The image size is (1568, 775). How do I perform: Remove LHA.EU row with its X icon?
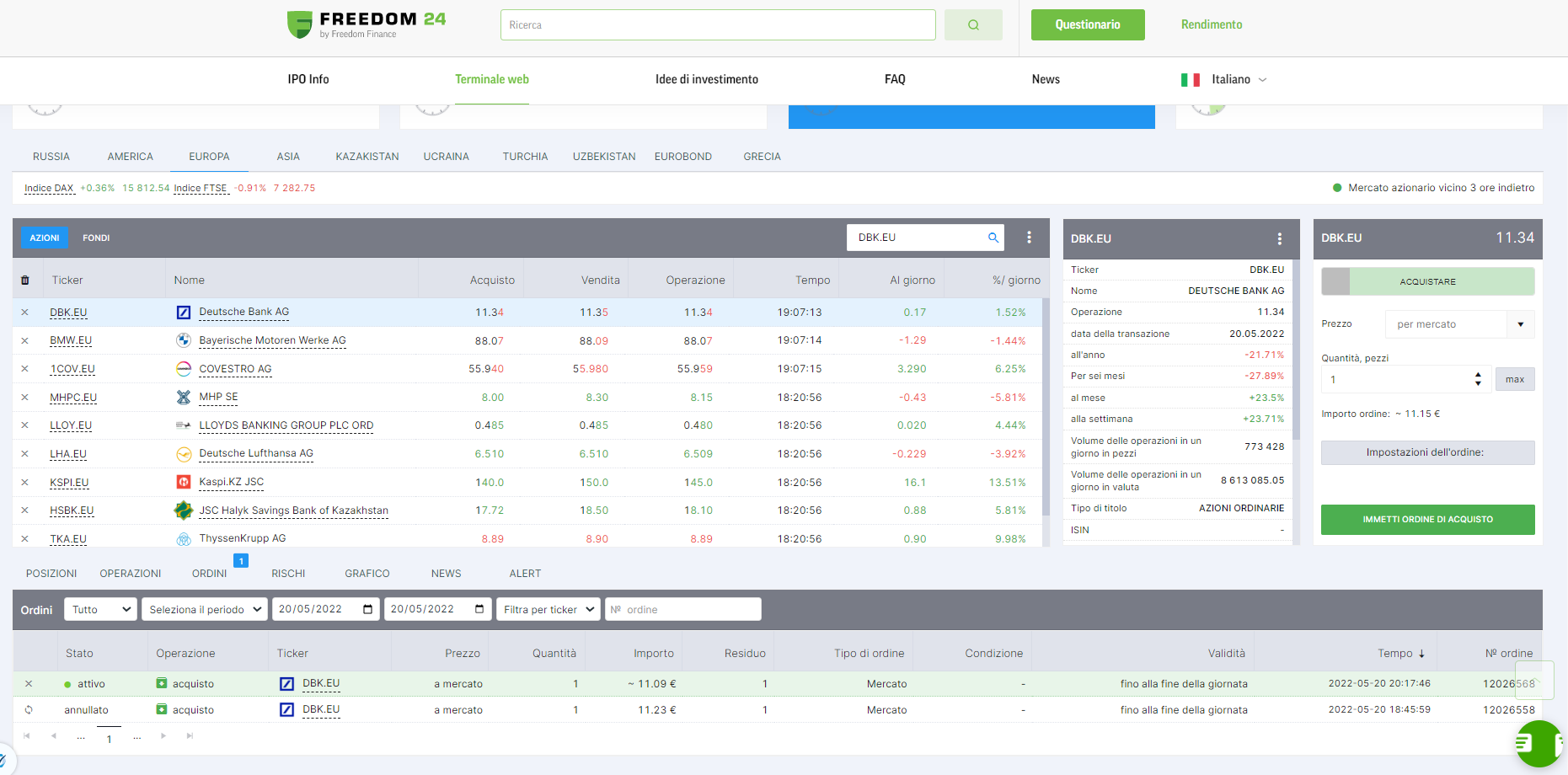click(25, 454)
